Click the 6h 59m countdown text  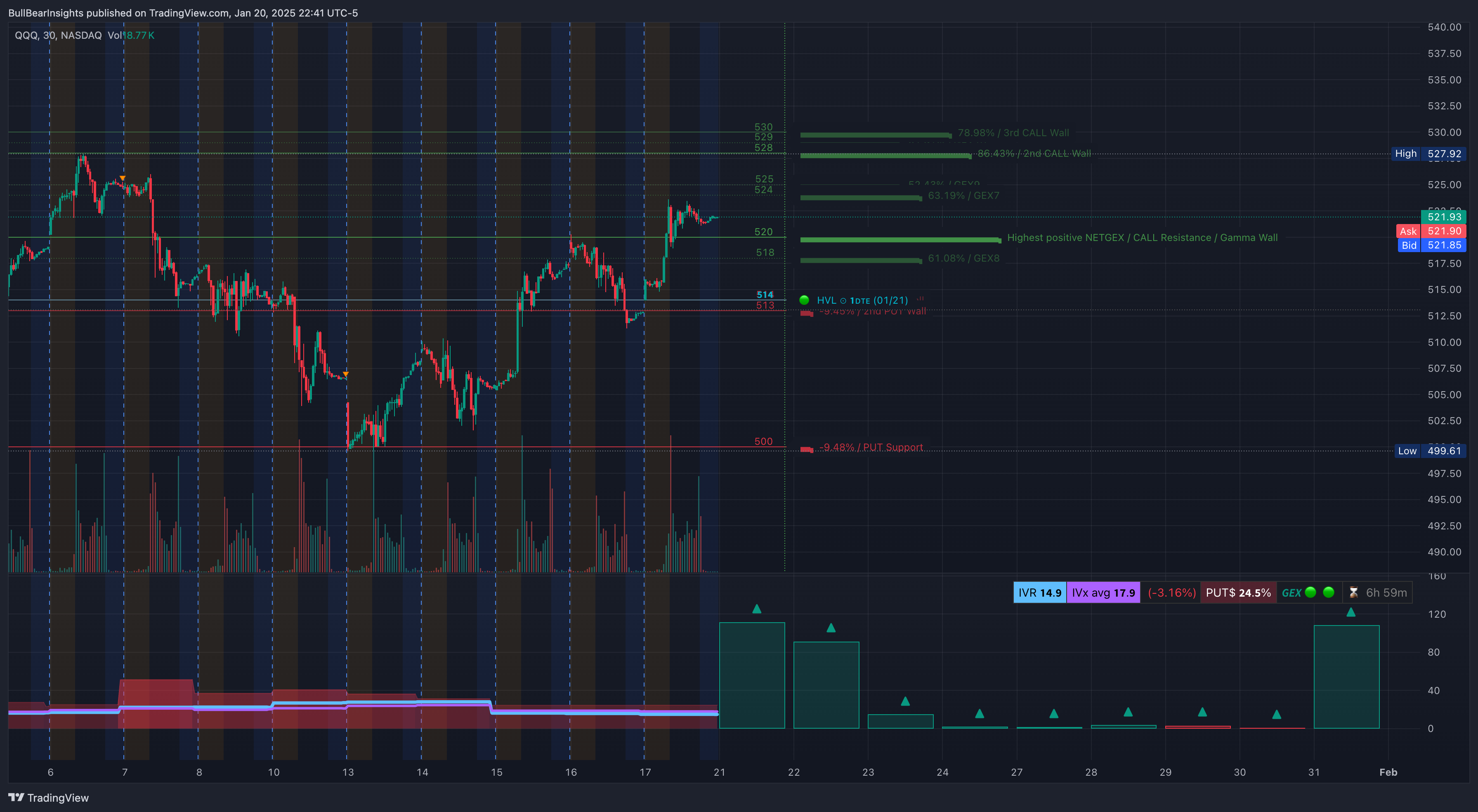point(1386,592)
